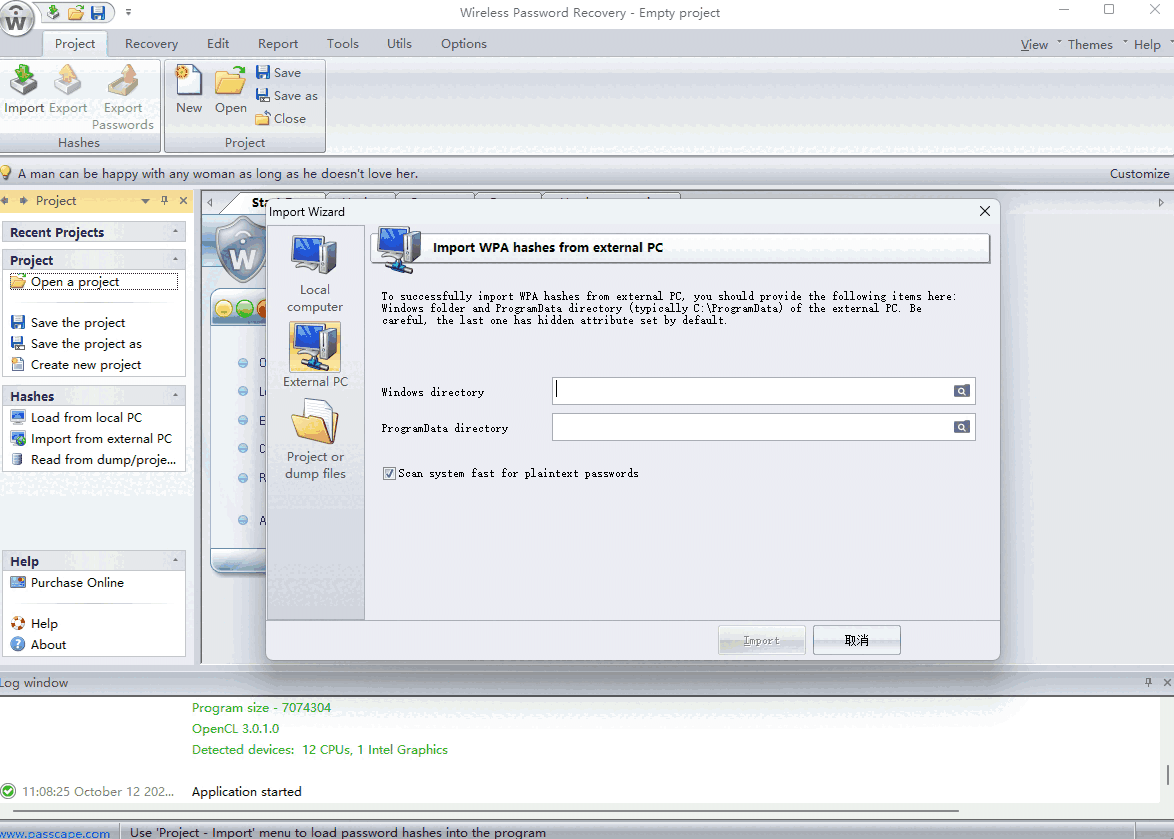Viewport: 1174px width, 839px height.
Task: Open the Options ribbon tab
Action: point(463,44)
